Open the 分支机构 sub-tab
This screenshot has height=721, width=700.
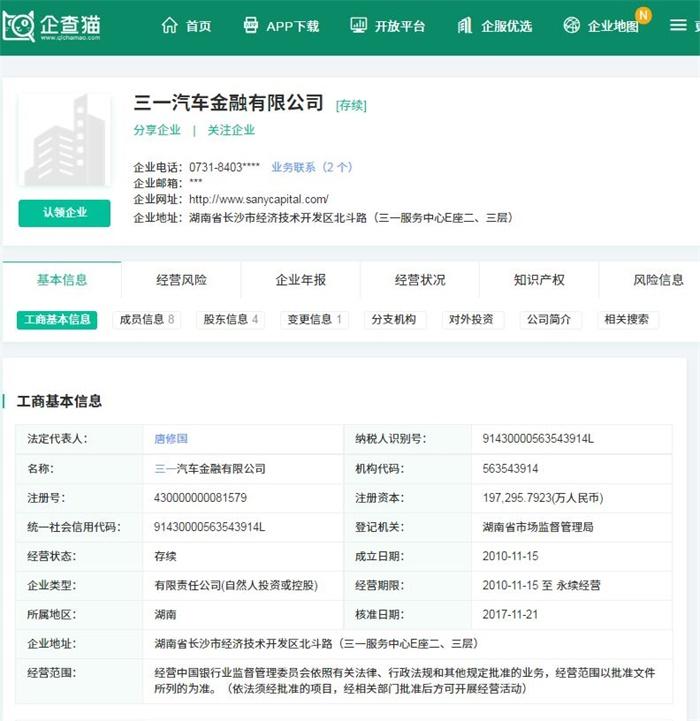394,320
